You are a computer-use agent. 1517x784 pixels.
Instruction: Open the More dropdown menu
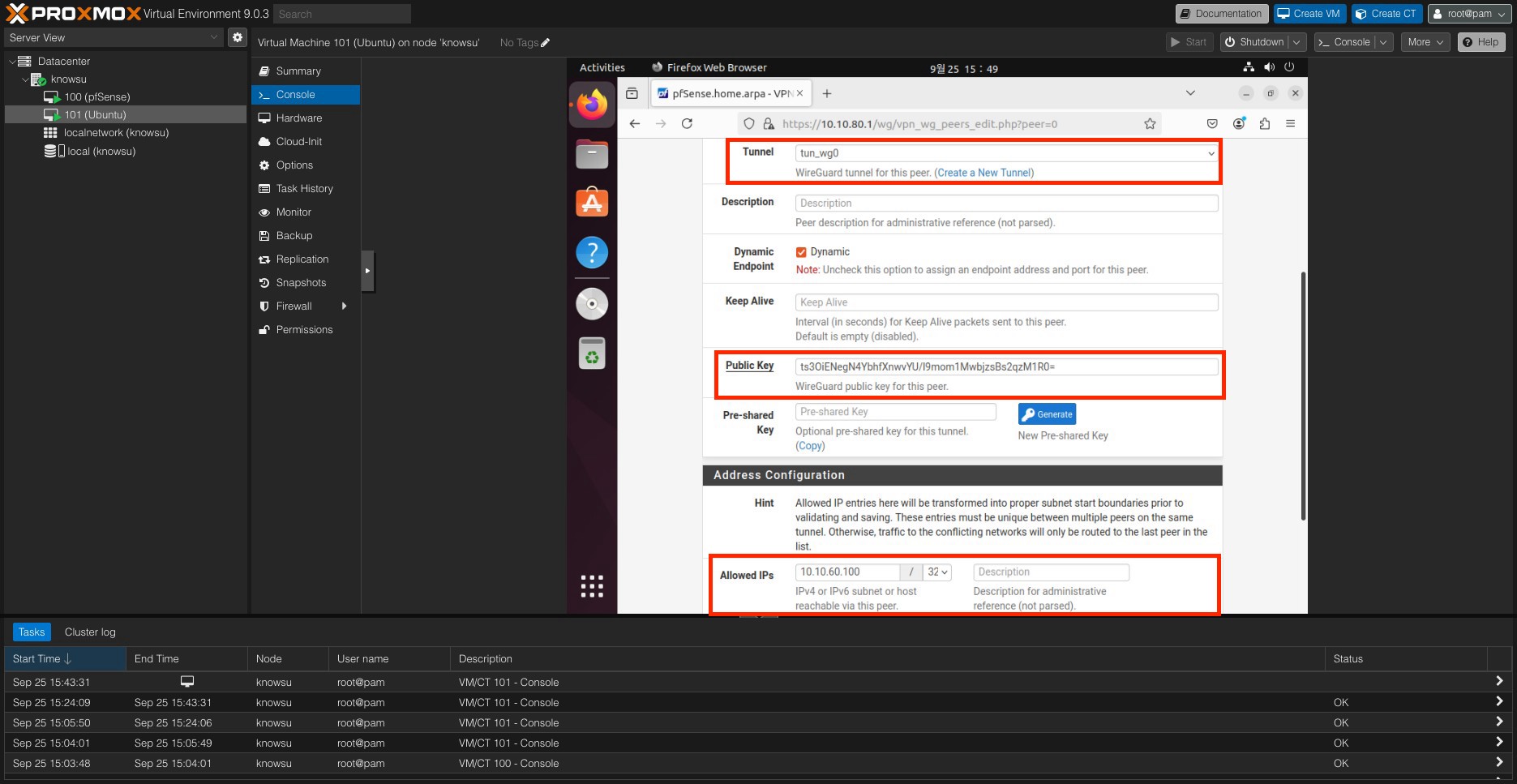(x=1425, y=42)
